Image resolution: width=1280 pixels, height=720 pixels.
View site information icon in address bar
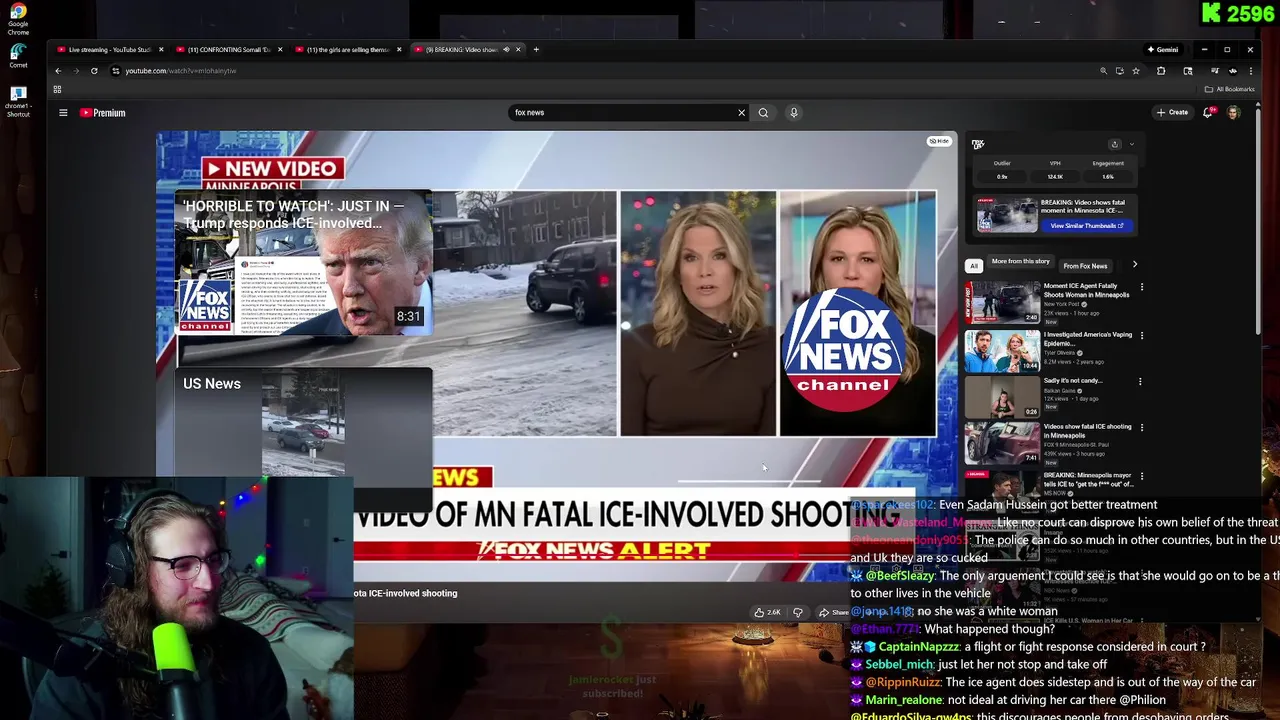point(116,71)
